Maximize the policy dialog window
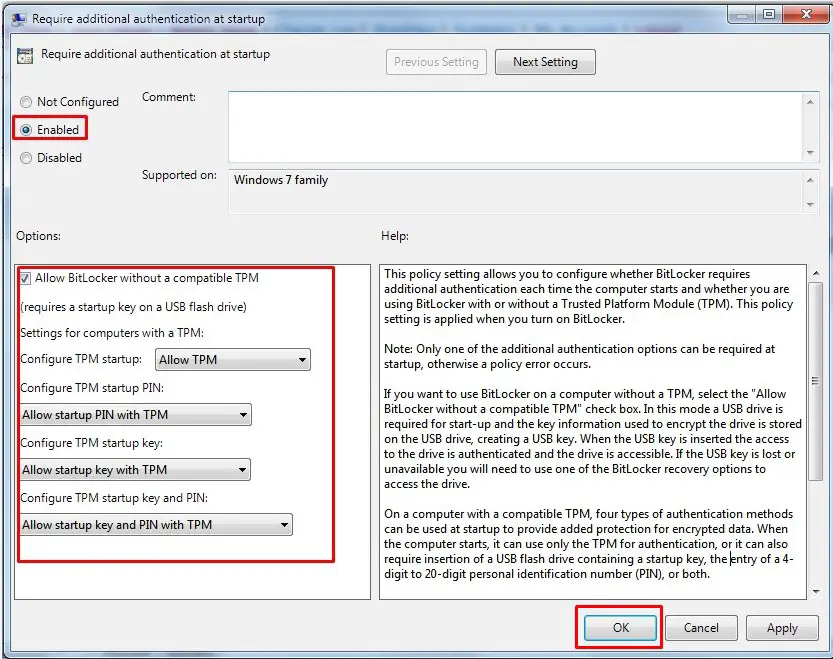The width and height of the screenshot is (833, 659). point(769,15)
